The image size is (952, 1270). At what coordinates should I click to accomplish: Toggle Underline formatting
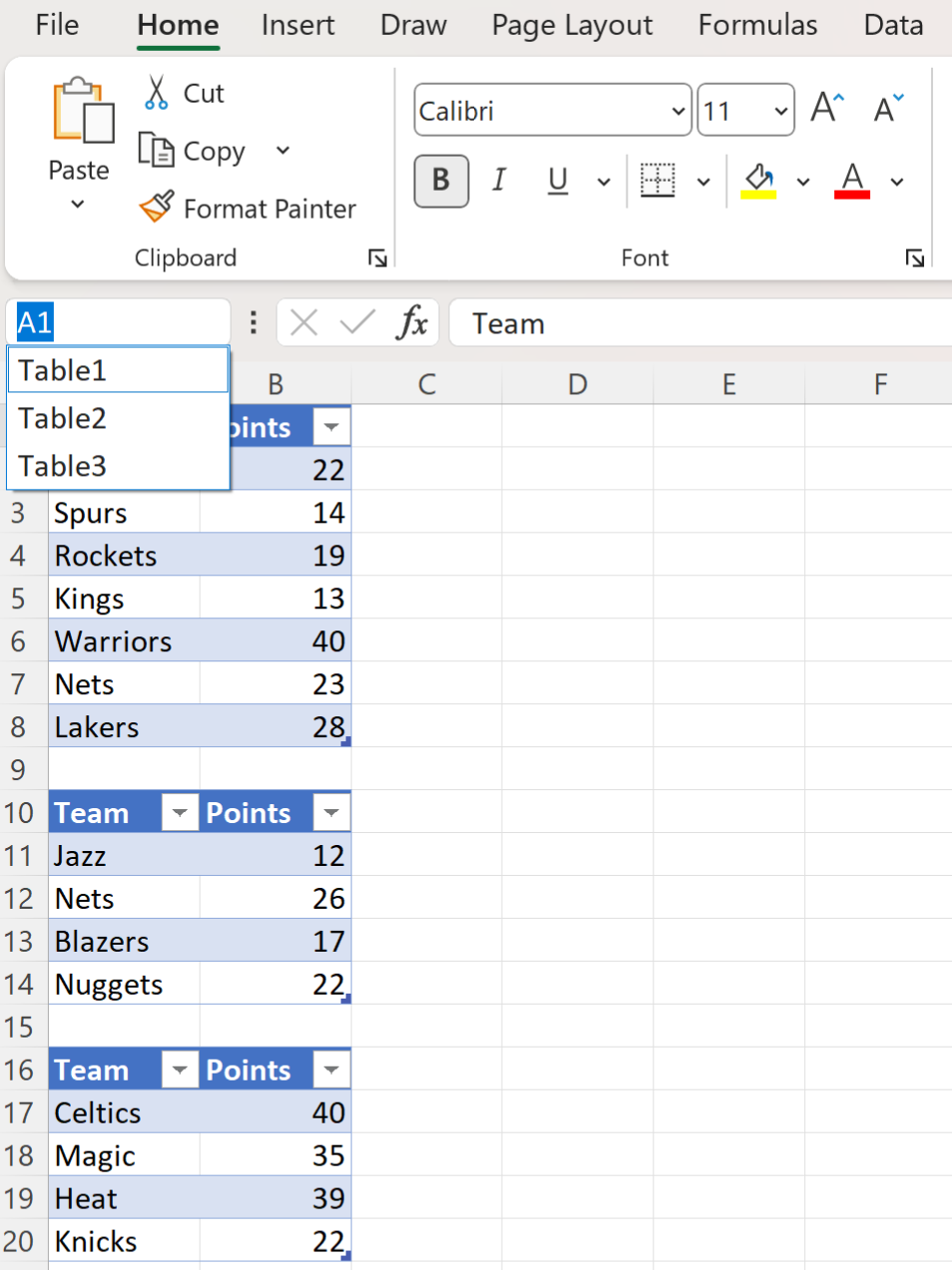[556, 181]
